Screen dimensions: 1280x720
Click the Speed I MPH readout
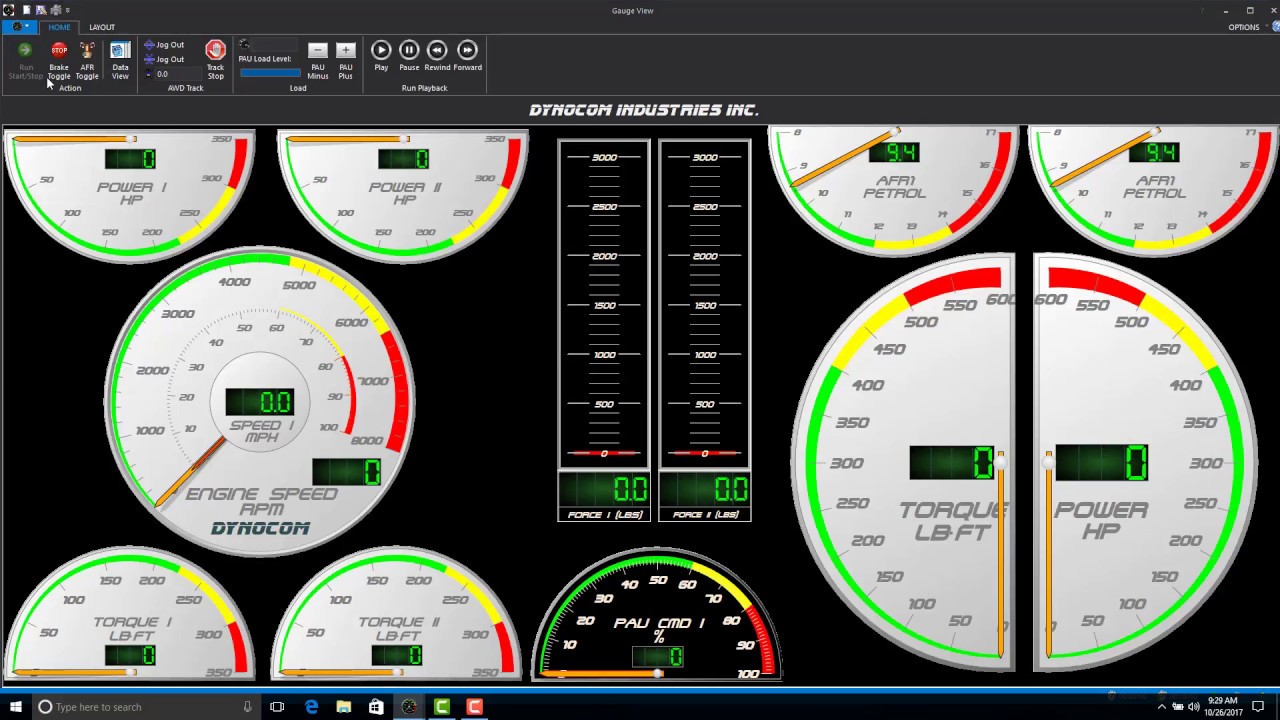(x=260, y=402)
